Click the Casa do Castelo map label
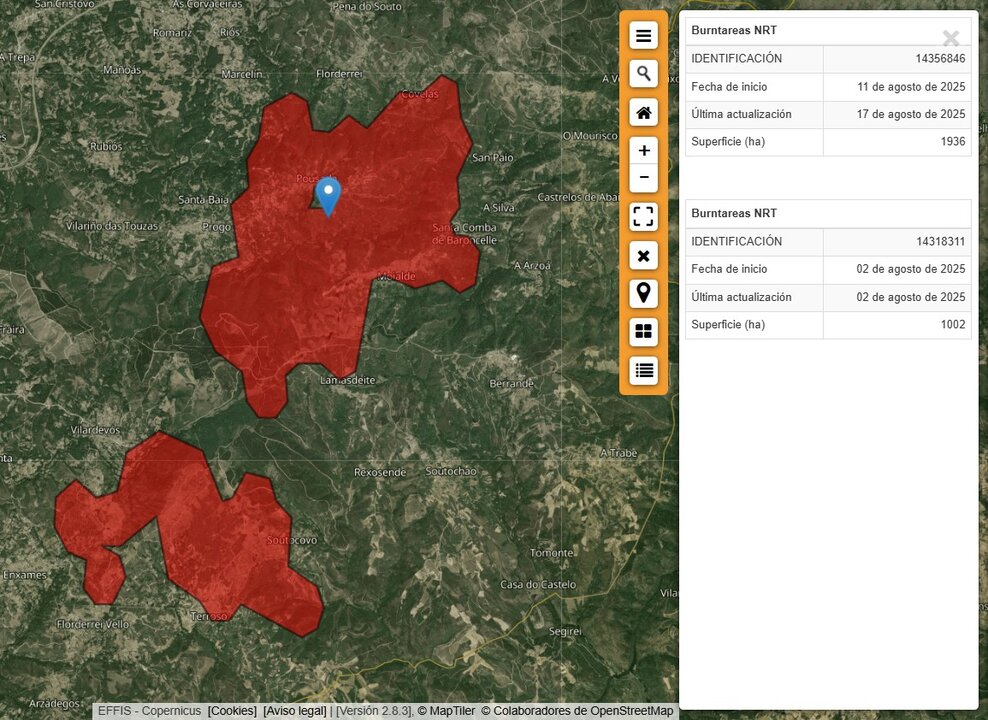 538,585
